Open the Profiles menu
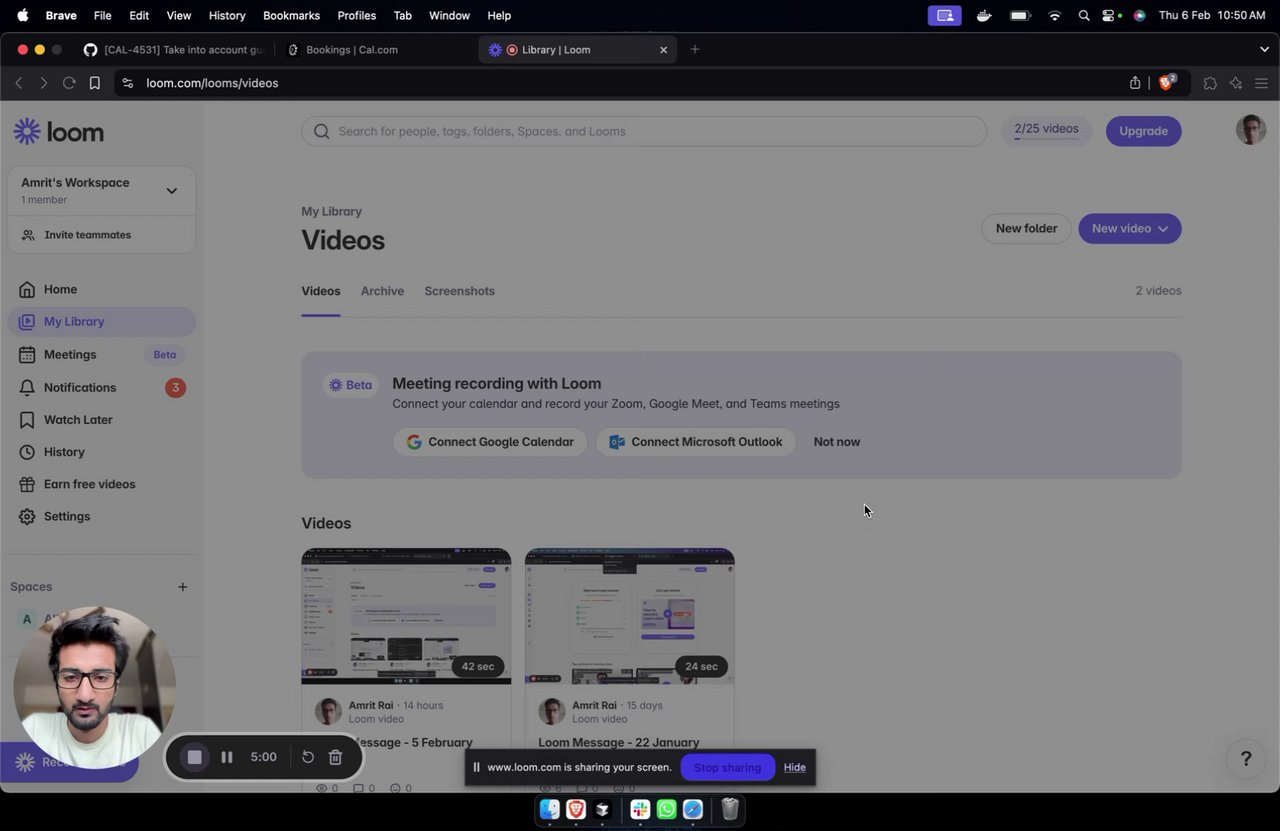The height and width of the screenshot is (831, 1280). [357, 15]
